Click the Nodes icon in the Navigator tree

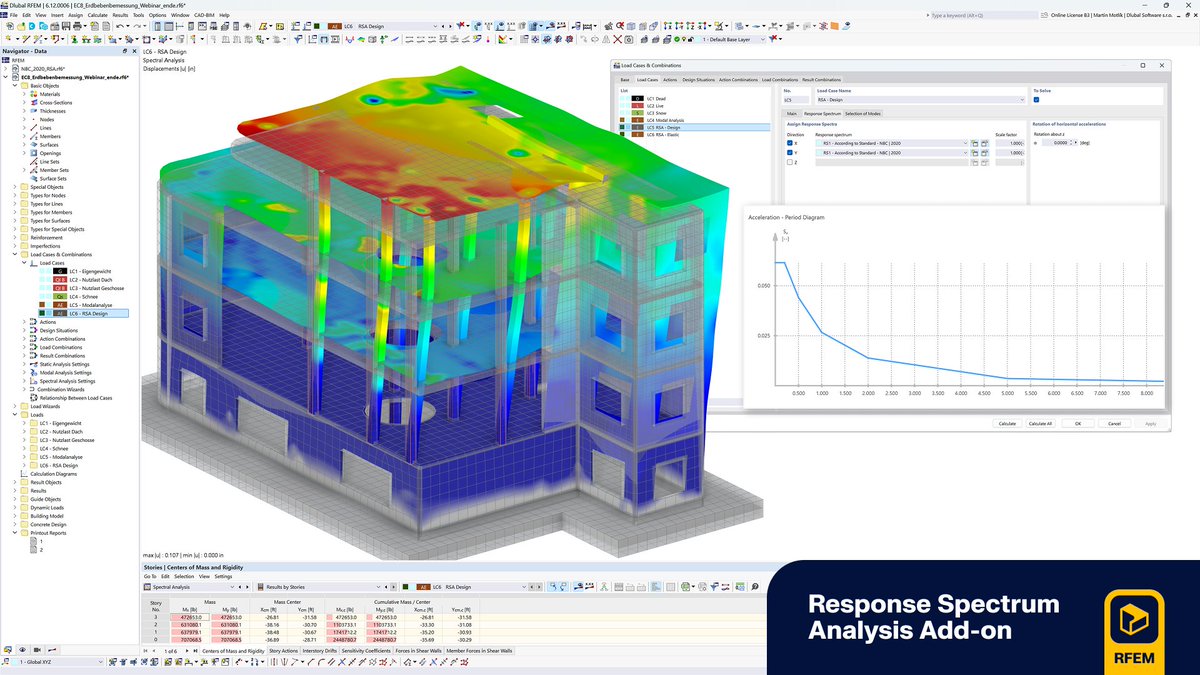click(x=34, y=119)
